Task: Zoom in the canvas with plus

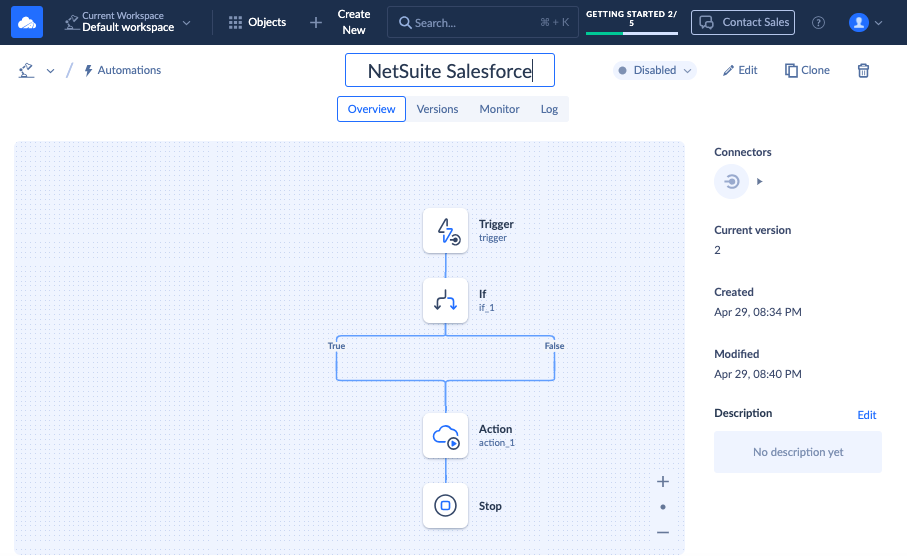Action: [663, 481]
